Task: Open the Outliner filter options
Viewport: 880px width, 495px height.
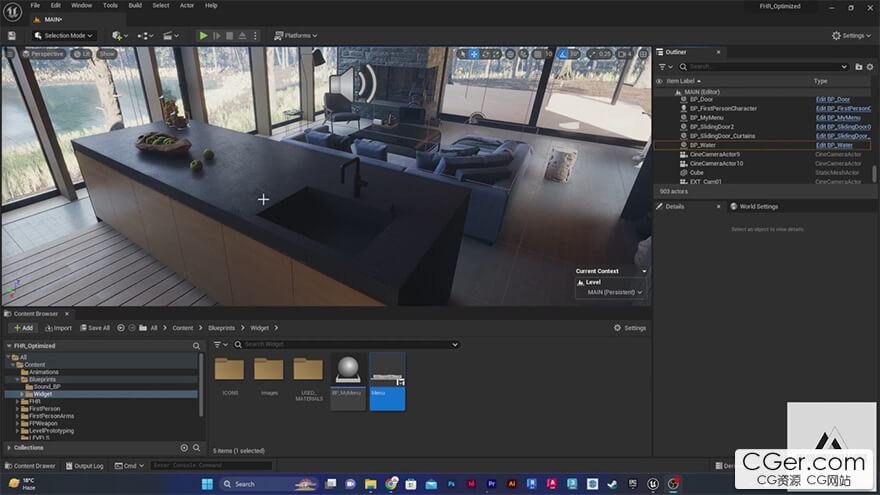Action: point(665,67)
